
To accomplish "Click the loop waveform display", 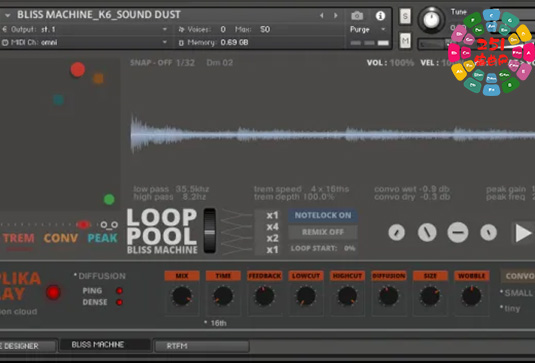I will pyautogui.click(x=333, y=135).
